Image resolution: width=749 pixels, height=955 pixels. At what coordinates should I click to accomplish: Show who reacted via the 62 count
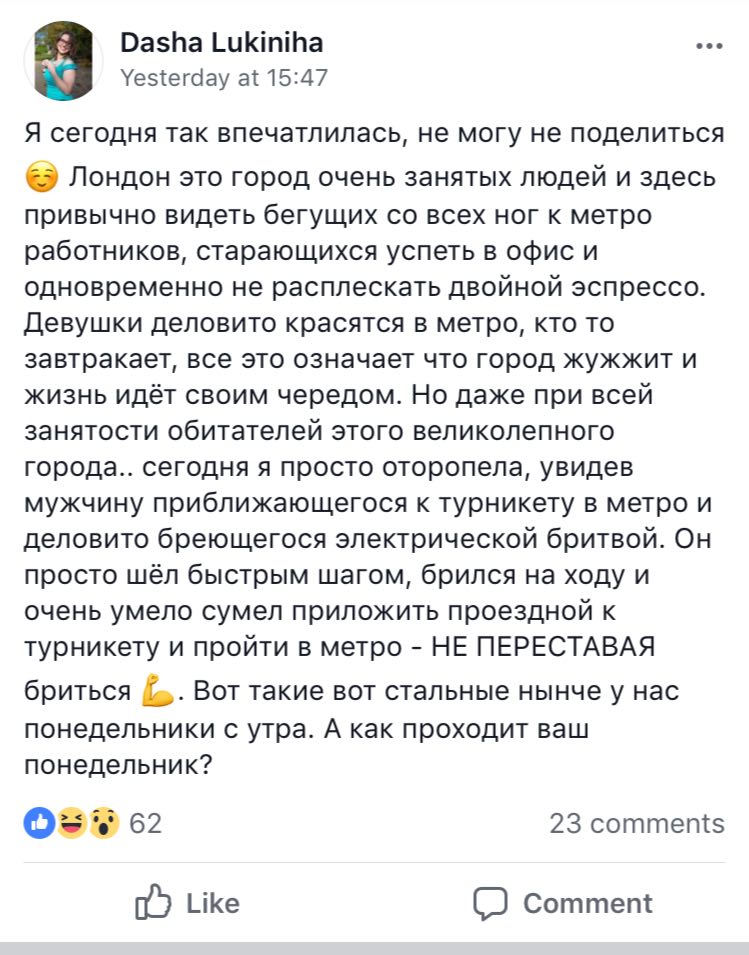[146, 823]
